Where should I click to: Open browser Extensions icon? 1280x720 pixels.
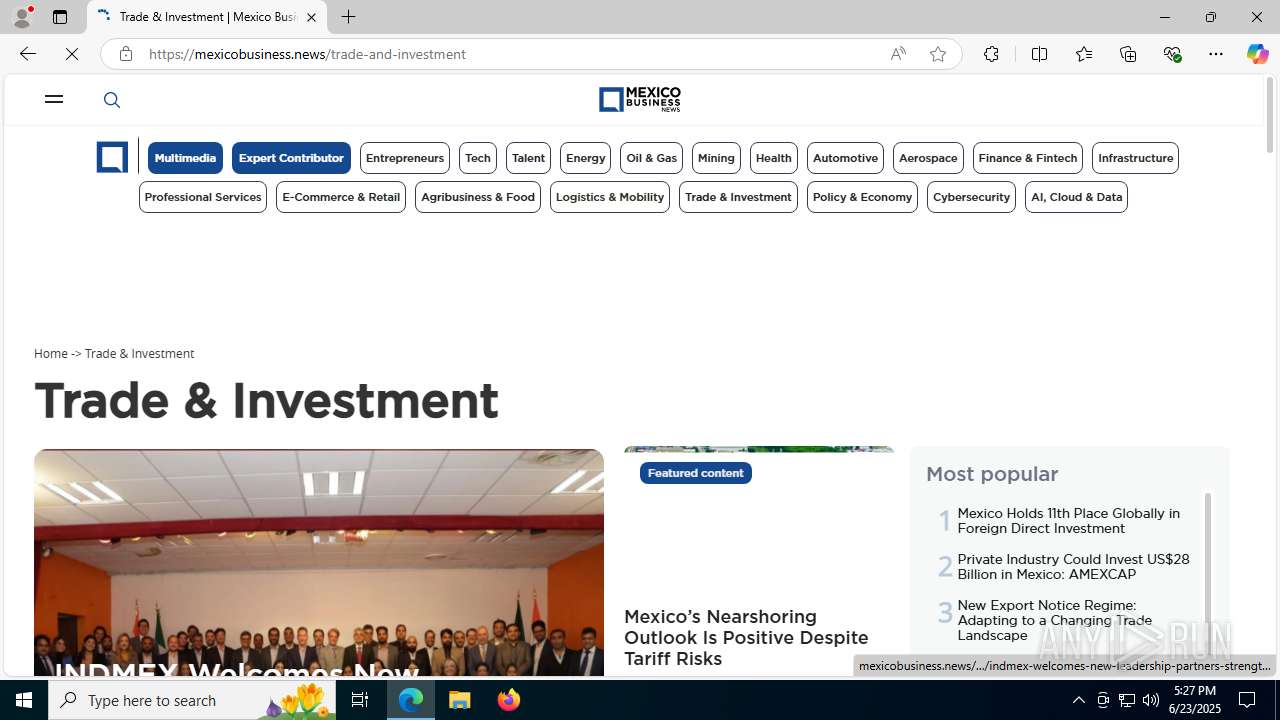[991, 54]
